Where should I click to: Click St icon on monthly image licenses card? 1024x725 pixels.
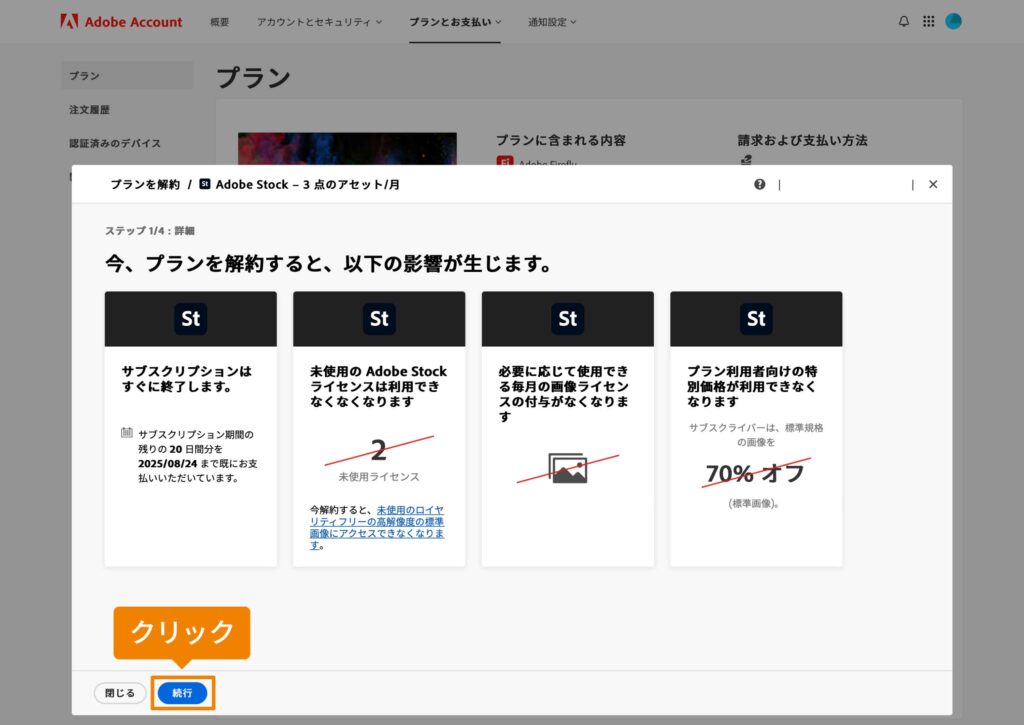tap(568, 319)
